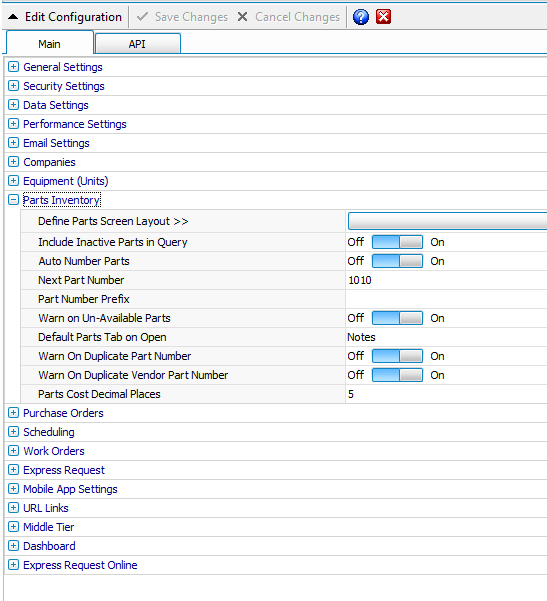The image size is (547, 601).
Task: Click the Auto Number Parts label
Action: pyautogui.click(x=84, y=261)
